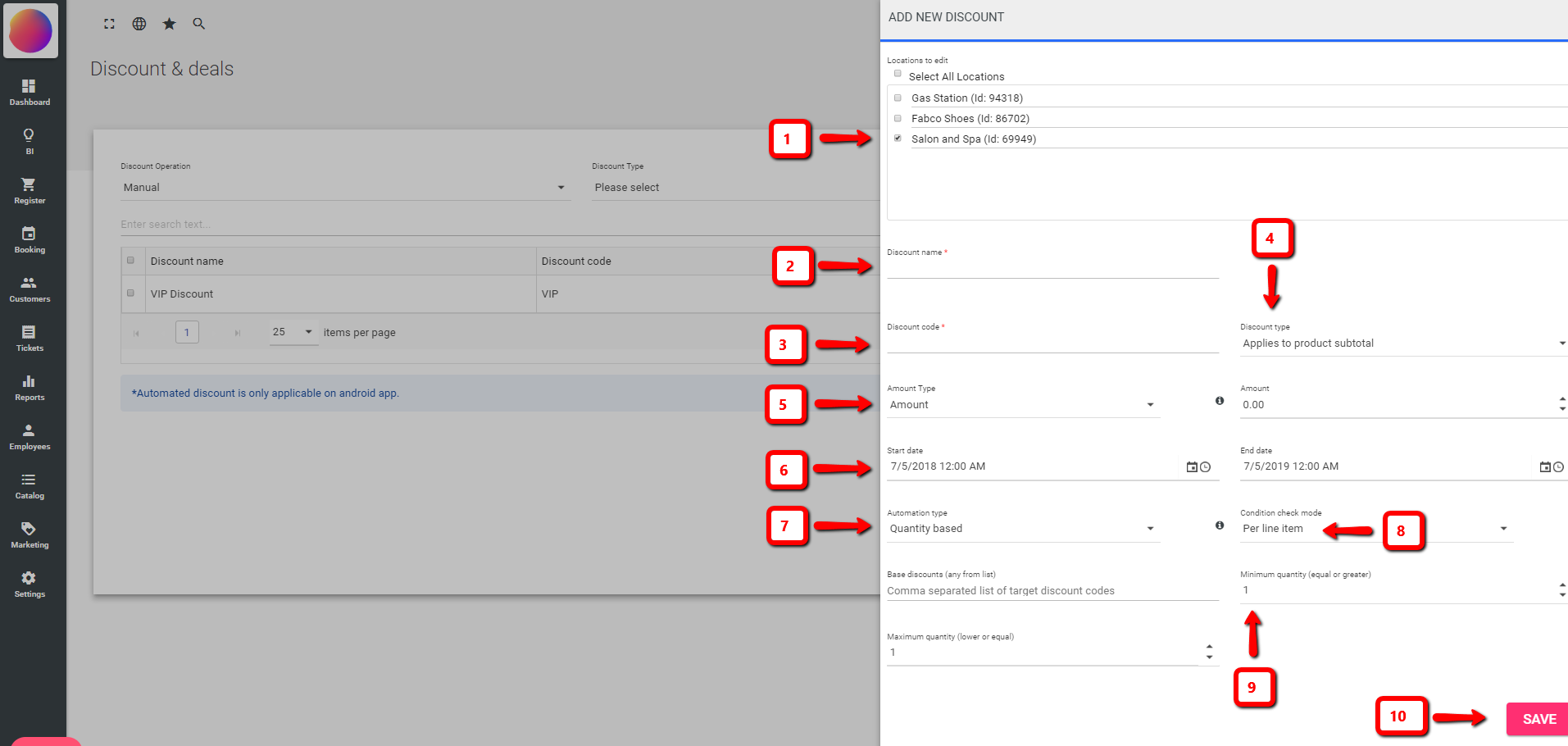Open Automation type Quantity based dropdown

coord(1023,529)
